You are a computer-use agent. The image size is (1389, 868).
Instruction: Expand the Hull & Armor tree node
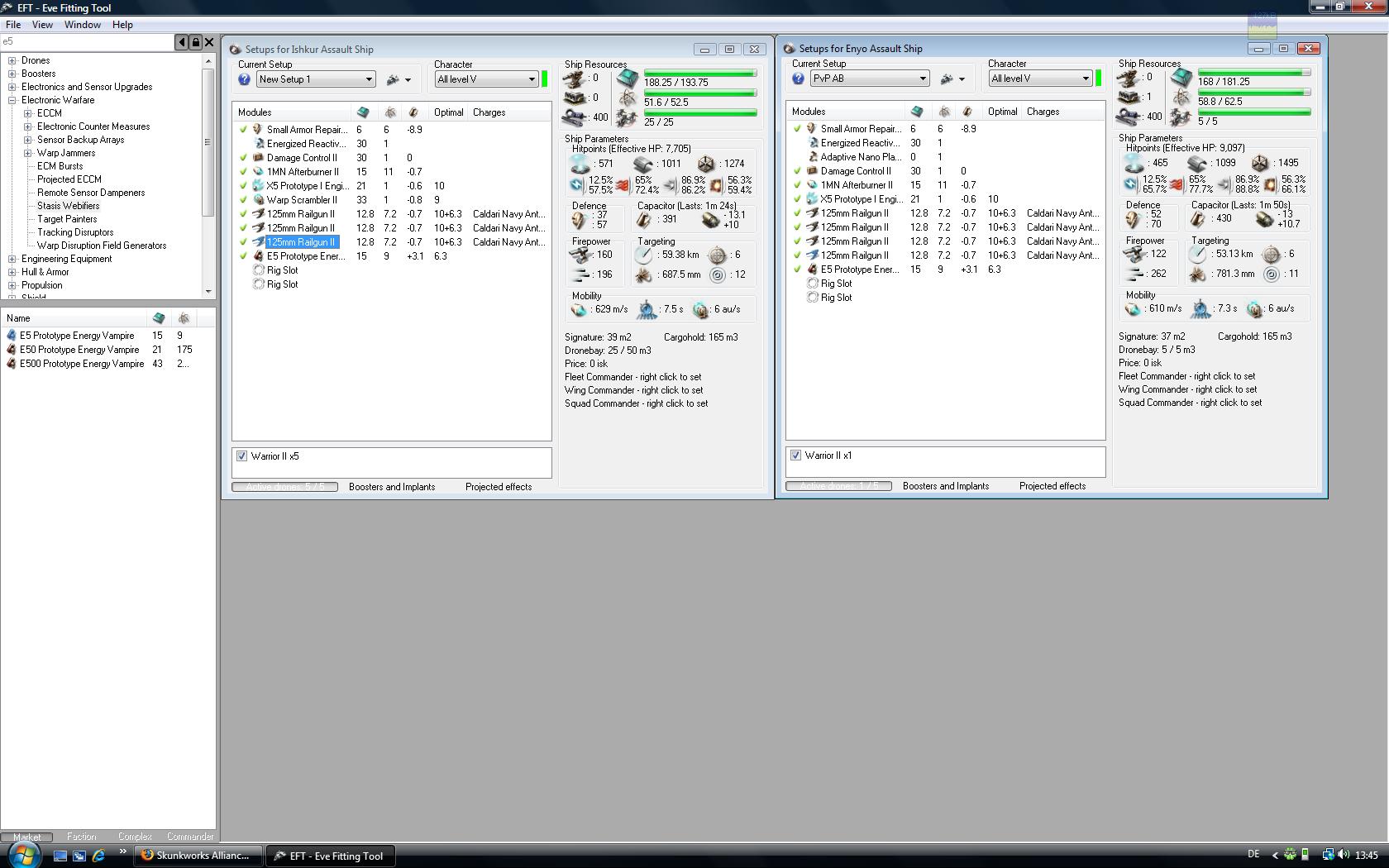click(12, 272)
